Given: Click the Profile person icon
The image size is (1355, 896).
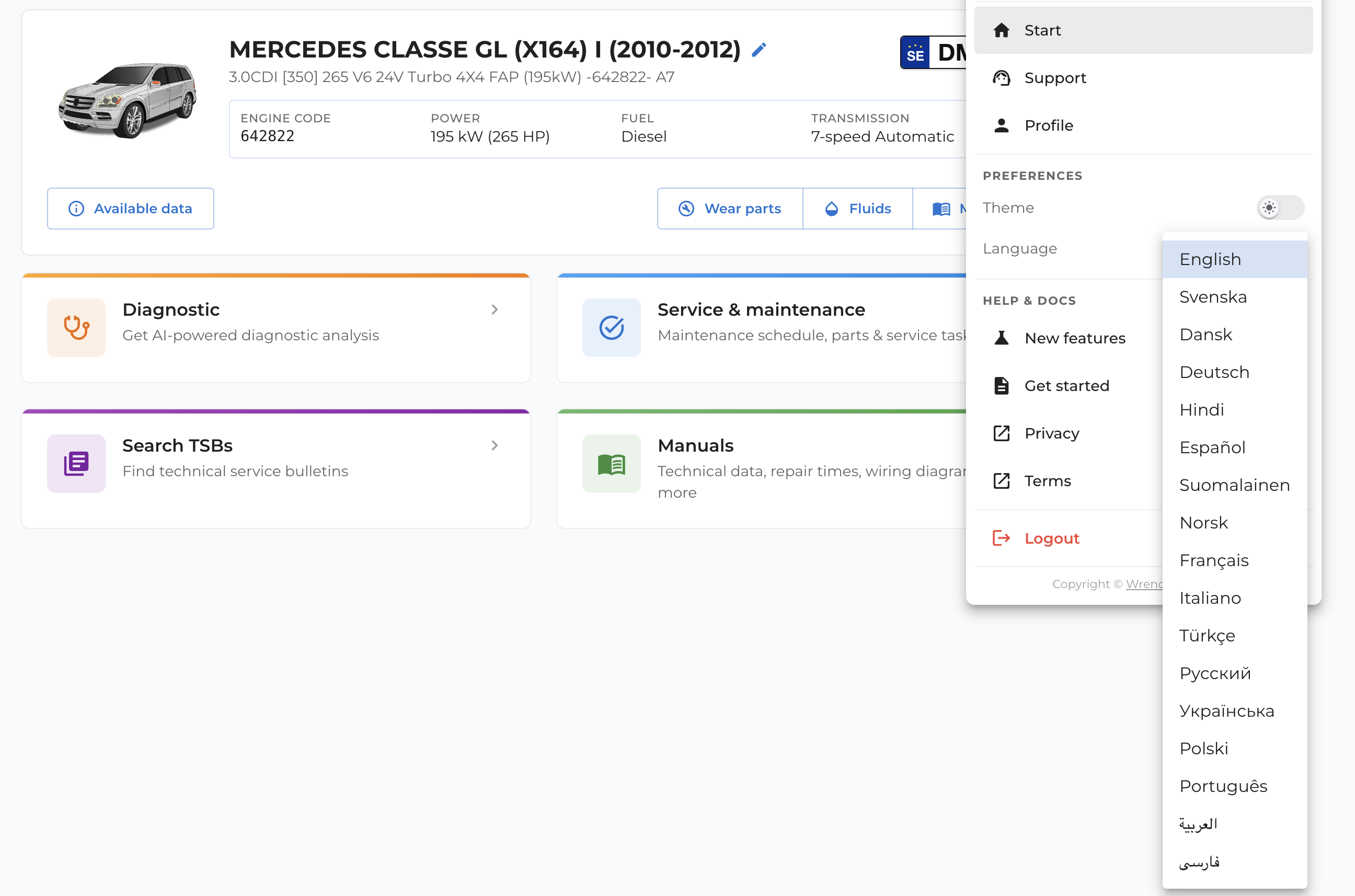Looking at the screenshot, I should click(1001, 125).
